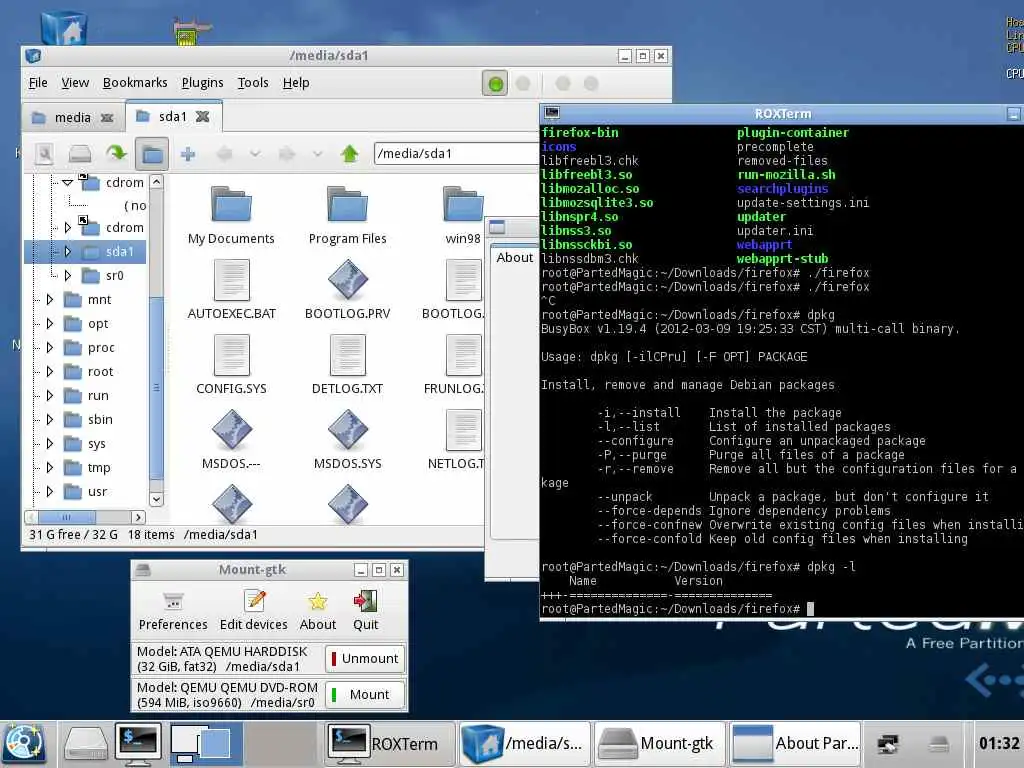Image resolution: width=1024 pixels, height=768 pixels.
Task: Switch to About Par... taskbar button
Action: [x=795, y=744]
